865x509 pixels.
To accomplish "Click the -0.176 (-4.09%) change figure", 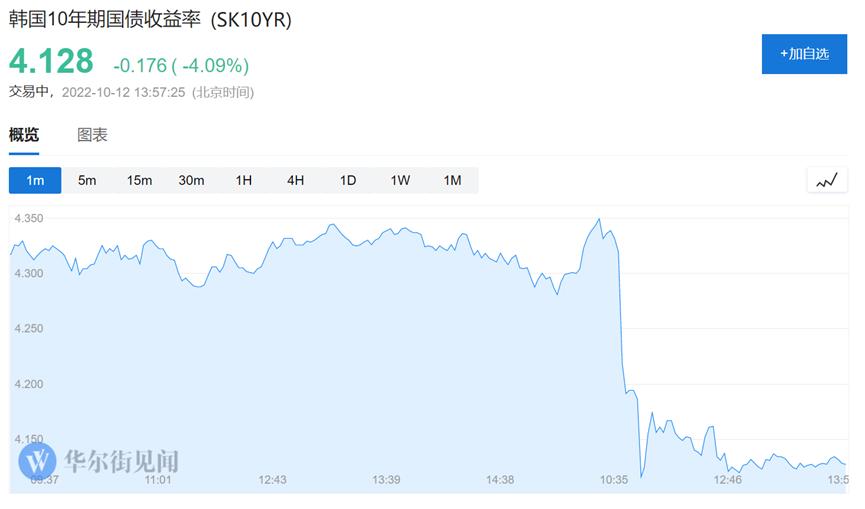I will (x=181, y=65).
